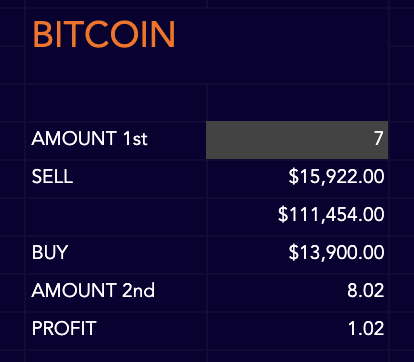Click the narrow empty cell right of $15,922.00
414x362 pixels.
(x=402, y=179)
